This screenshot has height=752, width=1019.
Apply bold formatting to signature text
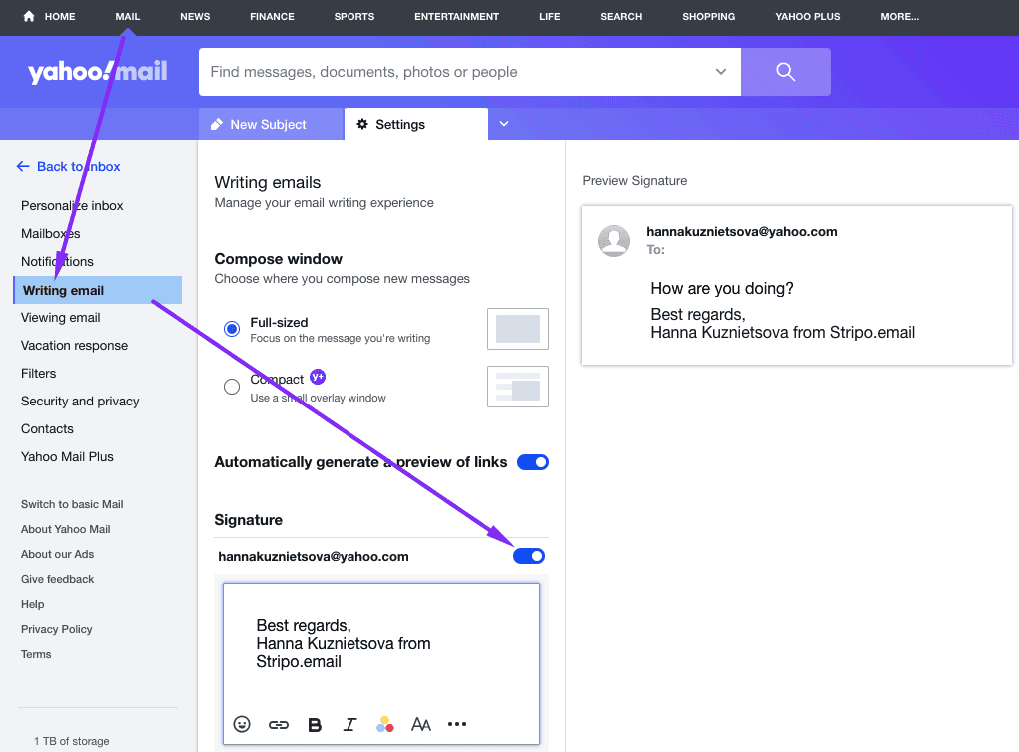pos(314,724)
